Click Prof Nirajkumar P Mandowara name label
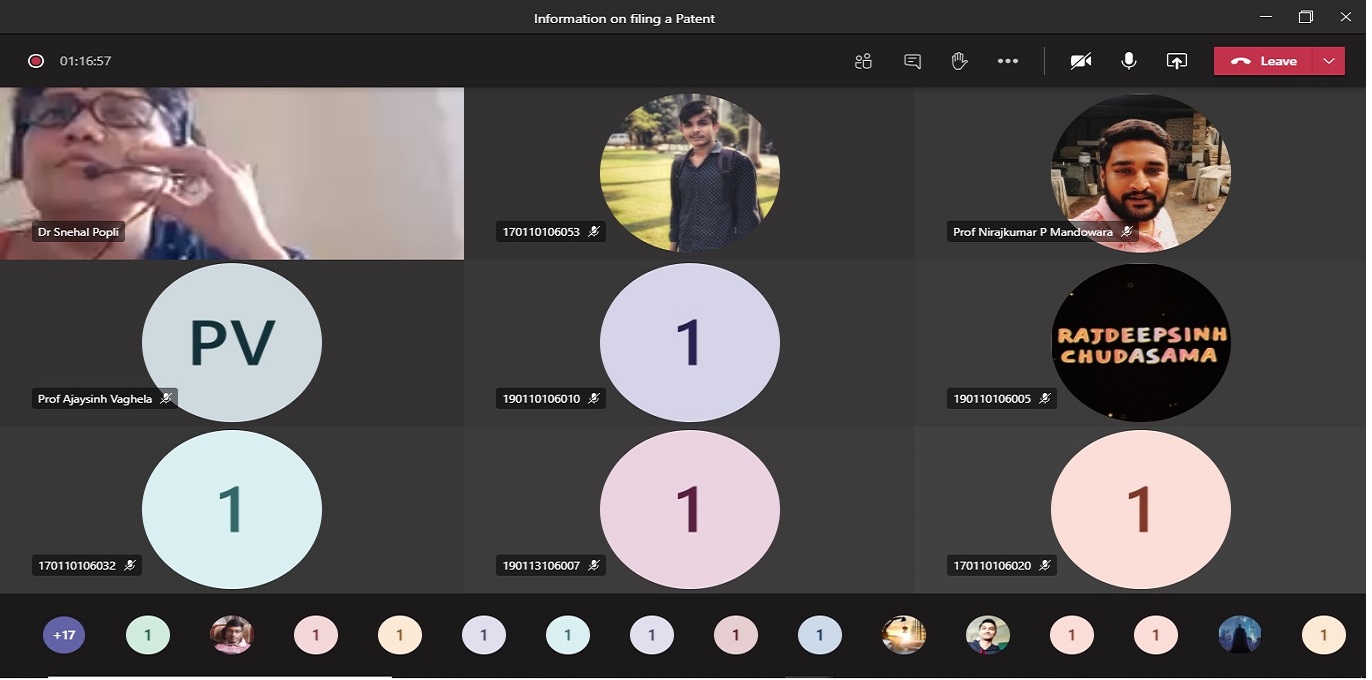Image resolution: width=1372 pixels, height=680 pixels. coord(1033,232)
